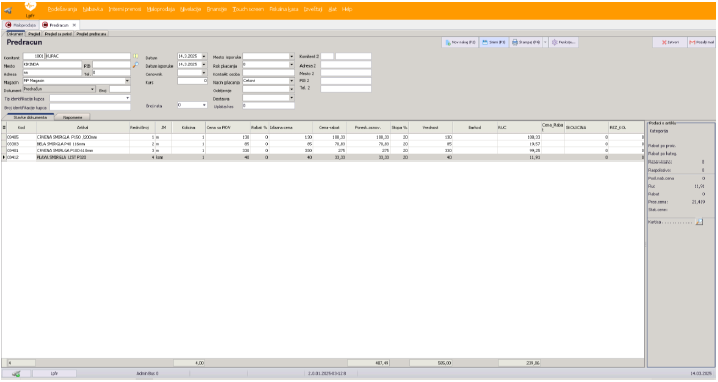This screenshot has height=382, width=718.
Task: Click the Kontakt osoba input field
Action: [268, 73]
